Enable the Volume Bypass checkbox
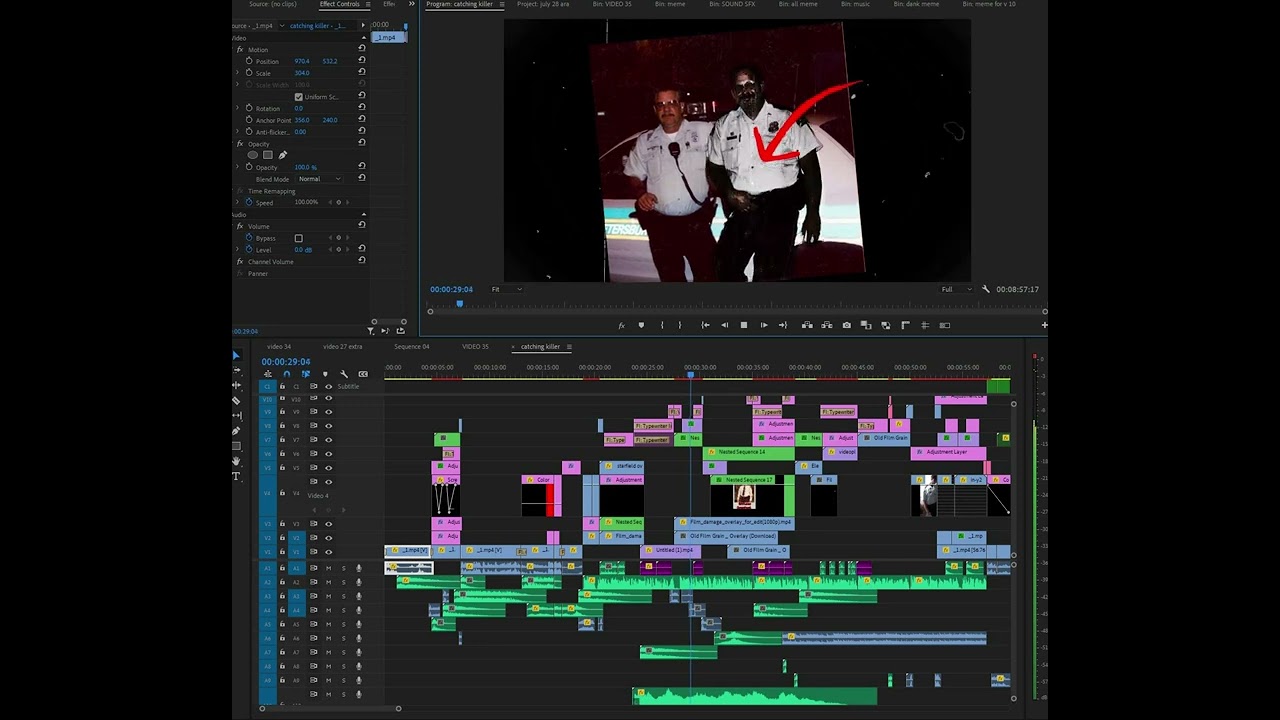Image resolution: width=1280 pixels, height=720 pixels. click(298, 238)
